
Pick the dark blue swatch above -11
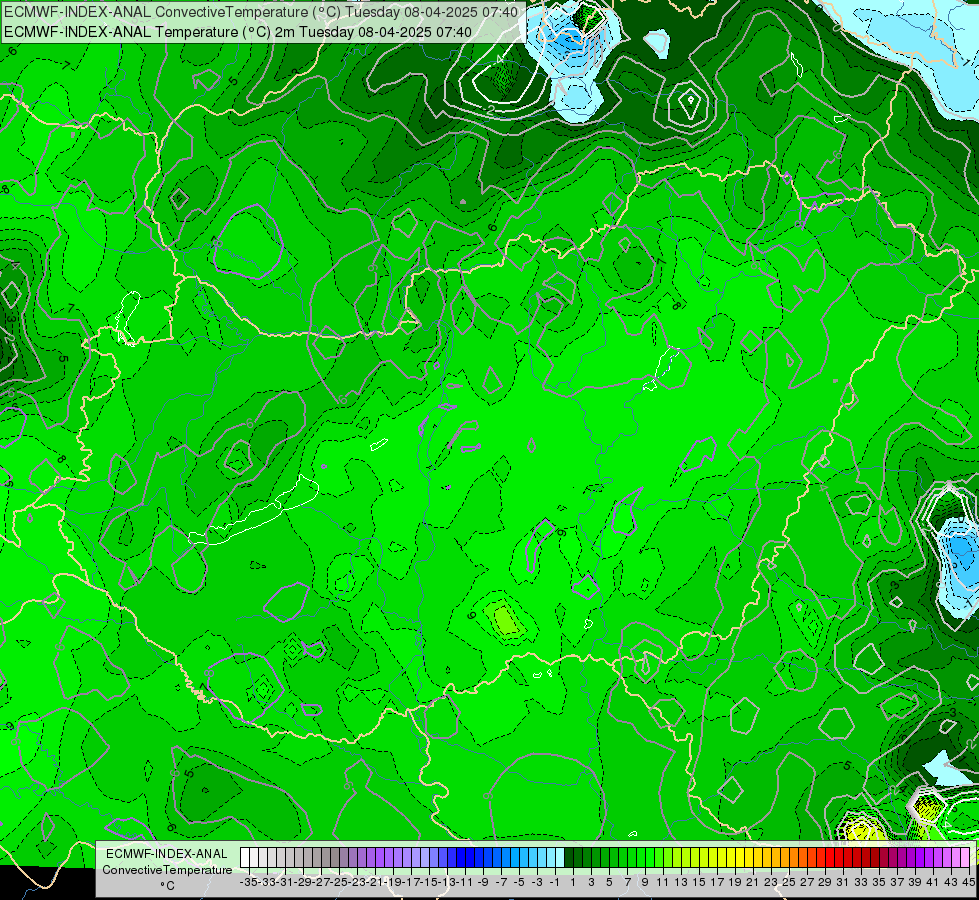[x=461, y=857]
